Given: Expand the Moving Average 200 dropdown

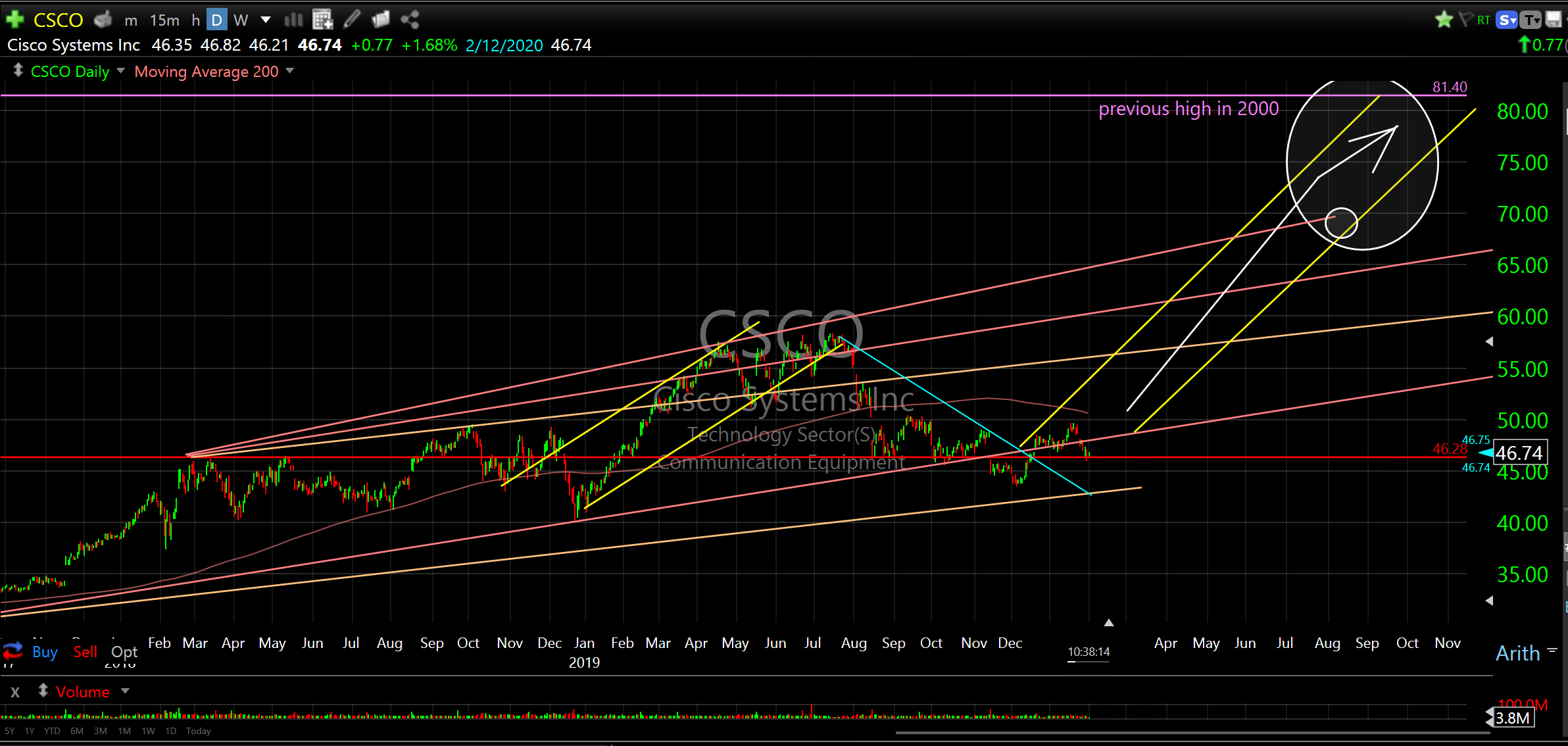Looking at the screenshot, I should pyautogui.click(x=290, y=70).
